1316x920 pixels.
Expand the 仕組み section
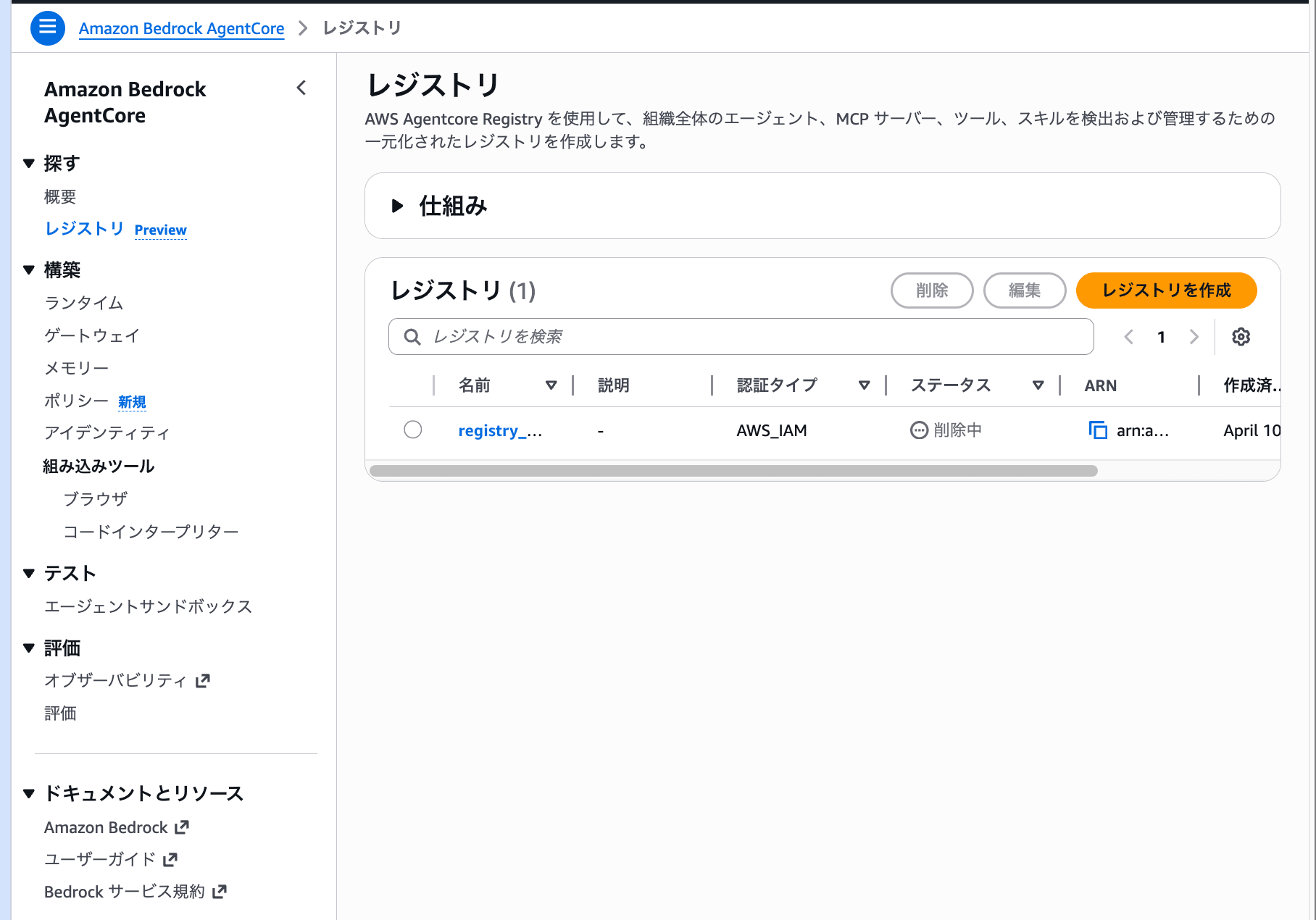[x=397, y=206]
